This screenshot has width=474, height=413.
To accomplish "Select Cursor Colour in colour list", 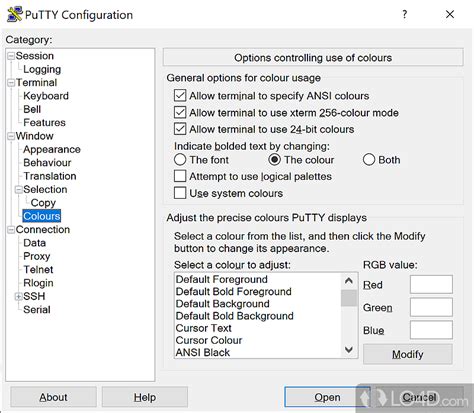I will coord(257,340).
